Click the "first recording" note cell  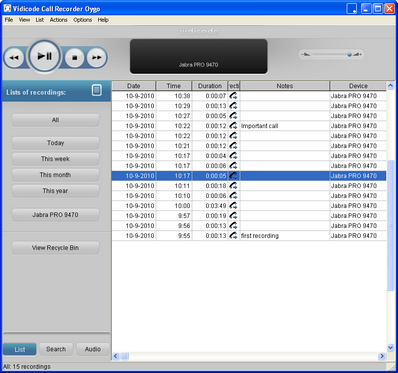coord(284,236)
